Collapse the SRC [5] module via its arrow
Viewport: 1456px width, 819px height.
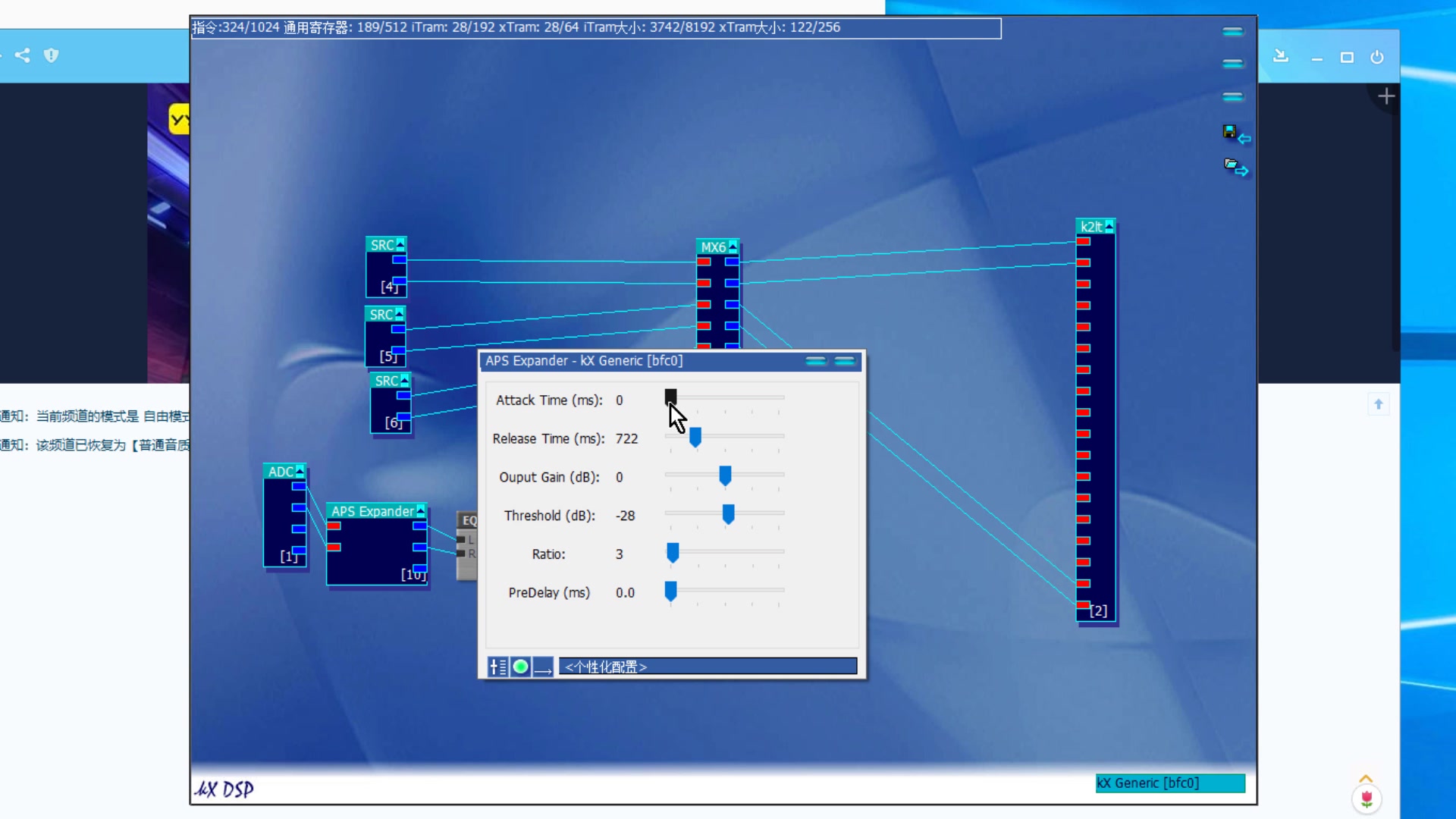pyautogui.click(x=400, y=314)
